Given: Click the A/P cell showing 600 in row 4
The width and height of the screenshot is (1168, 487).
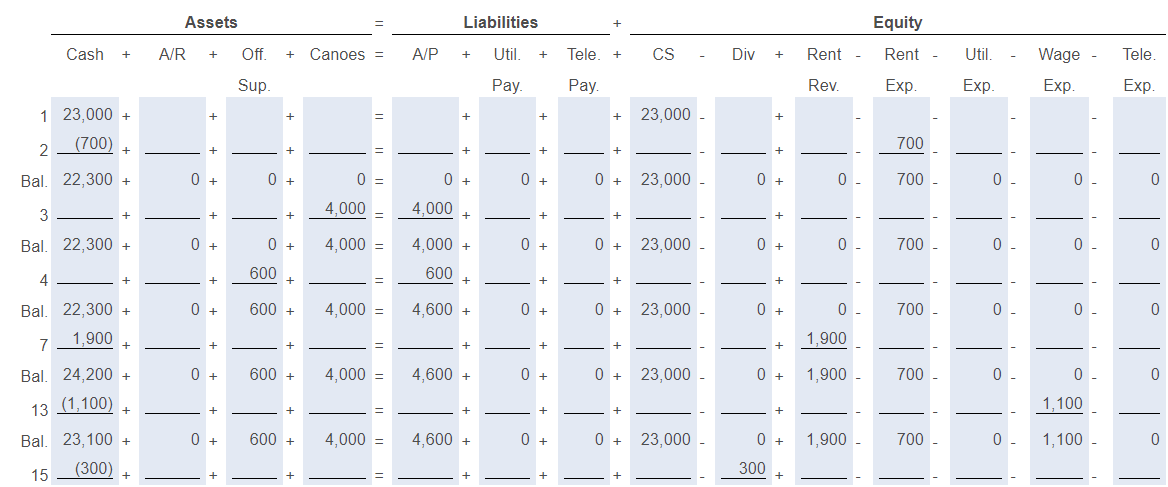Looking at the screenshot, I should [425, 273].
